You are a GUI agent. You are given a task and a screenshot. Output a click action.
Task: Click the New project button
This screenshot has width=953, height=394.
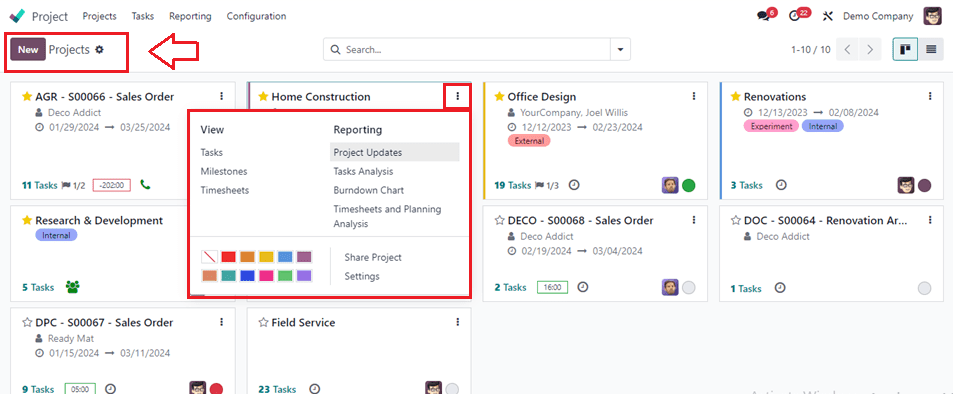pos(28,50)
